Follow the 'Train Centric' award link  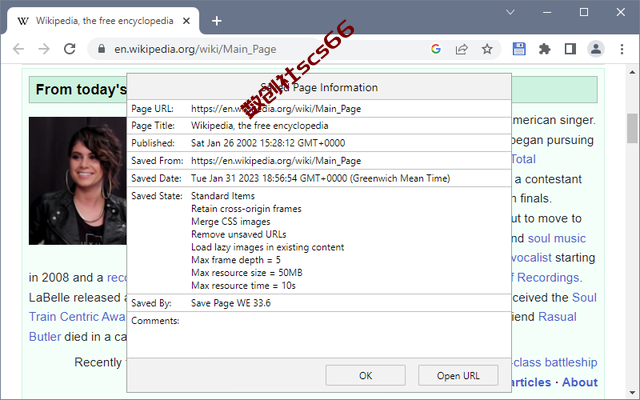(77, 317)
